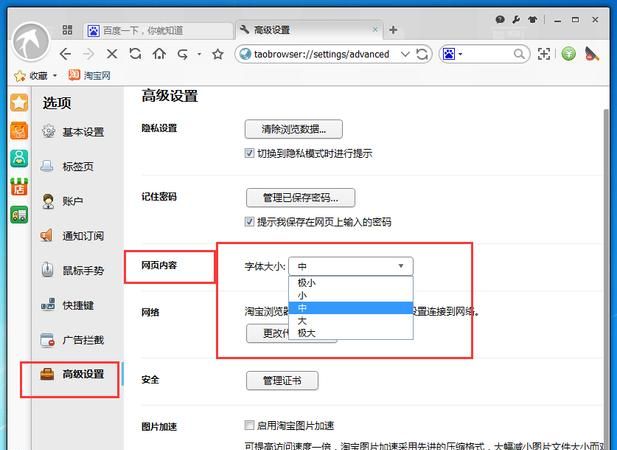Close the 高级设置 tab
The image size is (617, 450).
375,30
